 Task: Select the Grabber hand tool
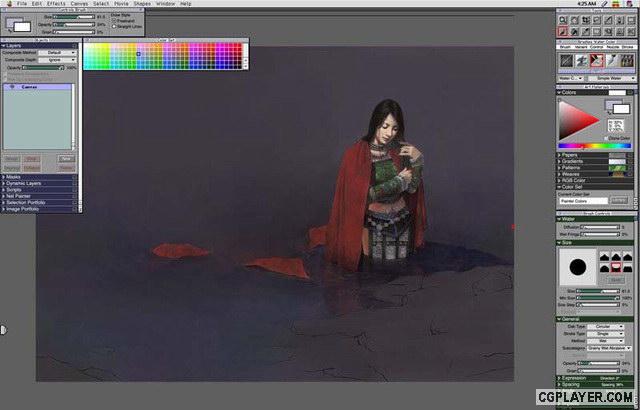tap(574, 20)
